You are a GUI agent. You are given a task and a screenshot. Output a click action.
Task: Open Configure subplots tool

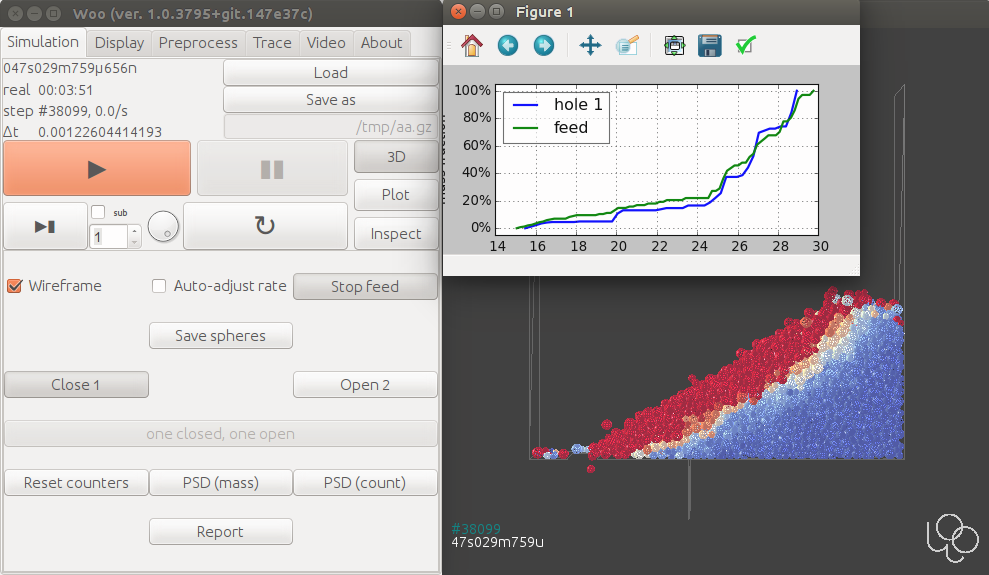(x=673, y=45)
